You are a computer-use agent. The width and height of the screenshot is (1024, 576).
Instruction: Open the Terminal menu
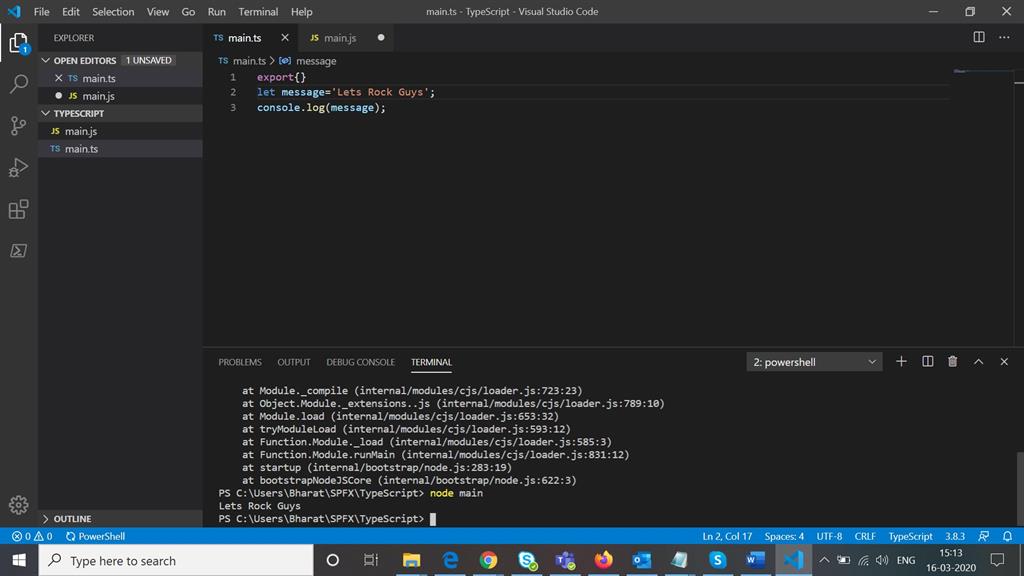click(x=258, y=12)
